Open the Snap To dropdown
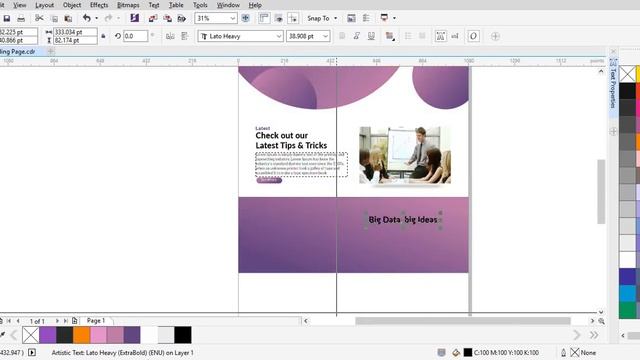640x360 pixels. (x=322, y=18)
